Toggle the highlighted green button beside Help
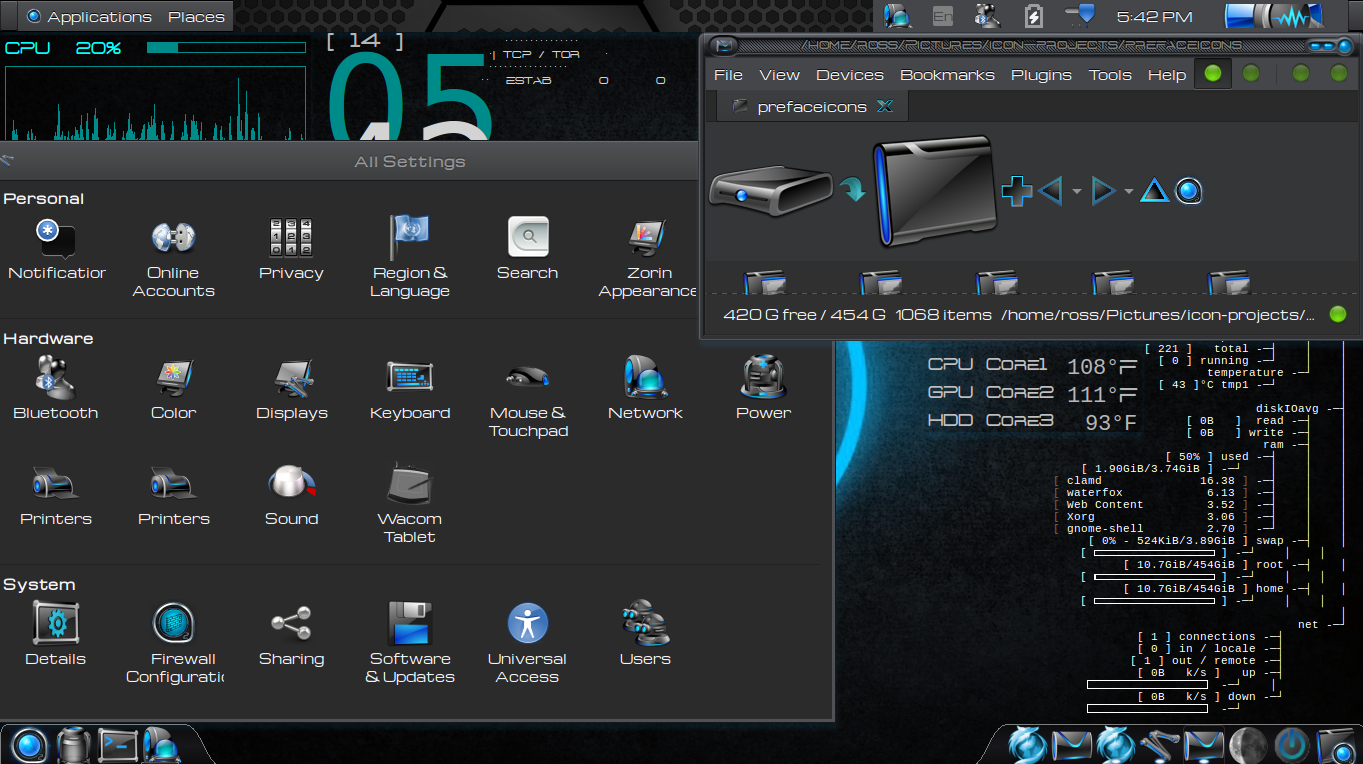 [x=1213, y=74]
